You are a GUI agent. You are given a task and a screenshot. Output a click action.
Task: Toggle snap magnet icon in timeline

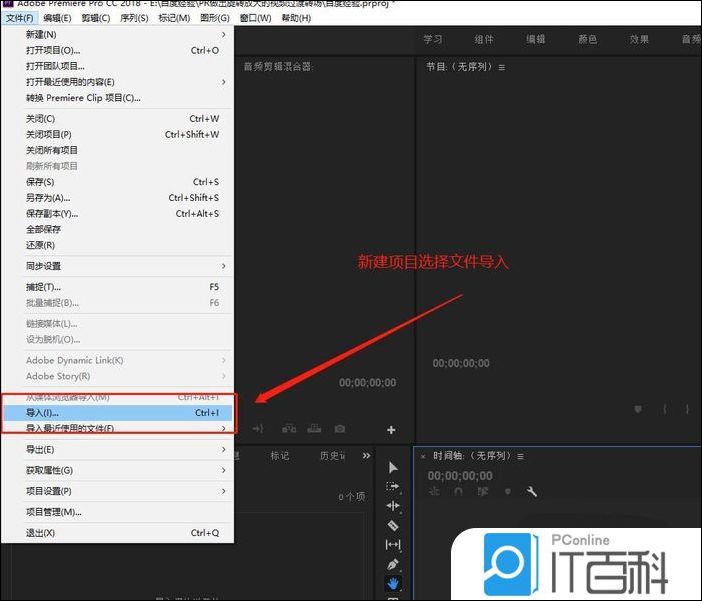coord(458,492)
